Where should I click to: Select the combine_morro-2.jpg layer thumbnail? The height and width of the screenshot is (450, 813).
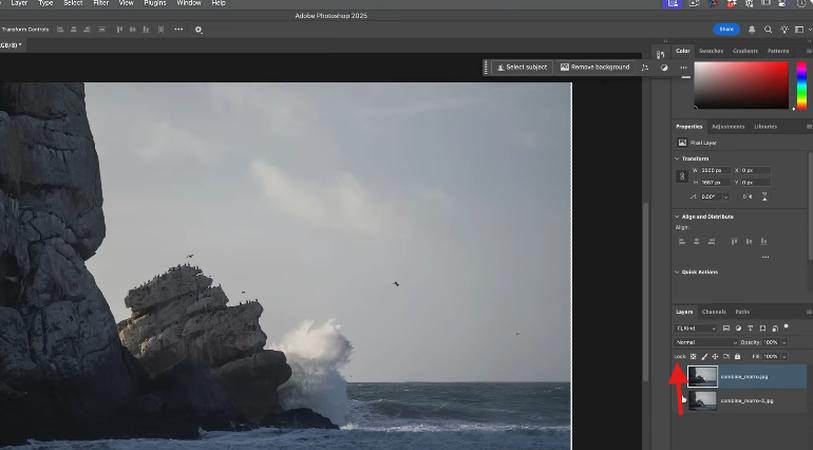point(703,401)
